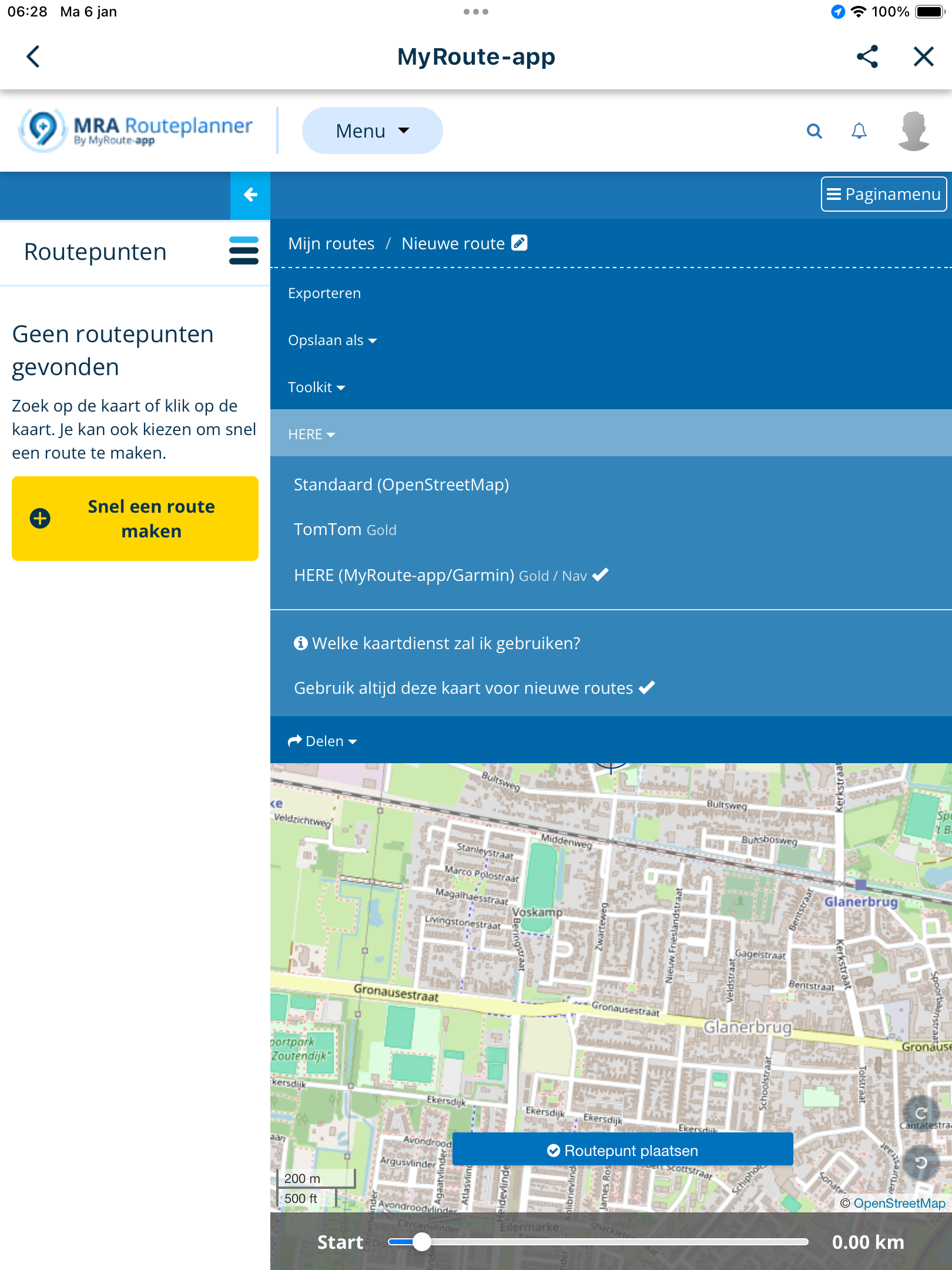Click the Routepunten panel heading

click(95, 252)
